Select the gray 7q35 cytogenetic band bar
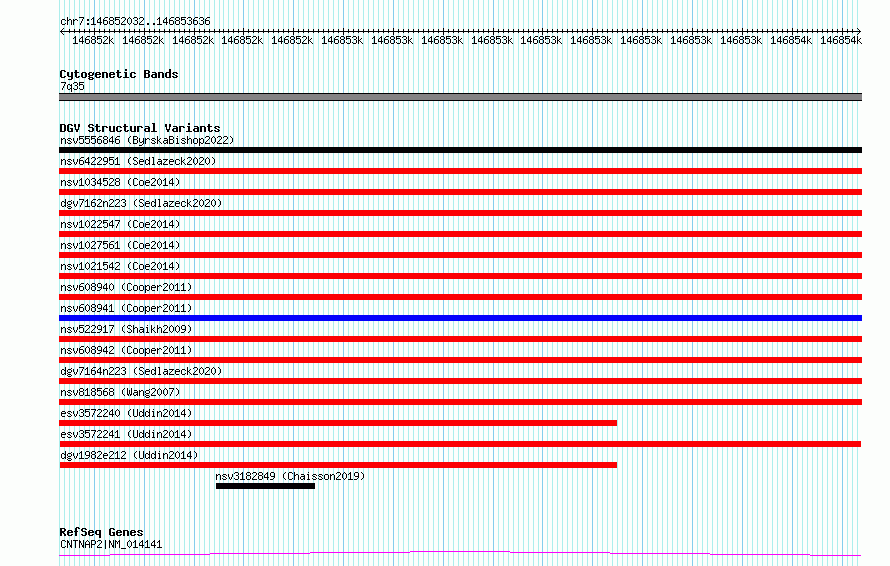Image resolution: width=890 pixels, height=566 pixels. (460, 97)
